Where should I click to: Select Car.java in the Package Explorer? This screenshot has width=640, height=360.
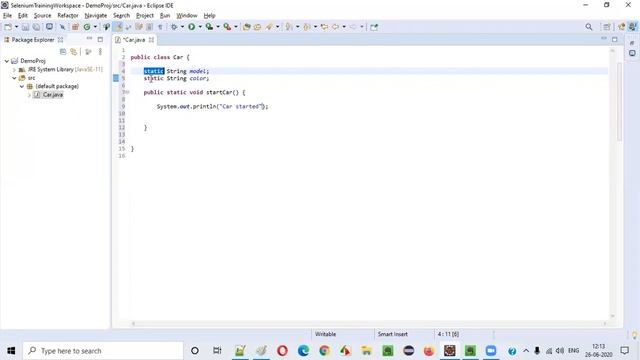49,94
